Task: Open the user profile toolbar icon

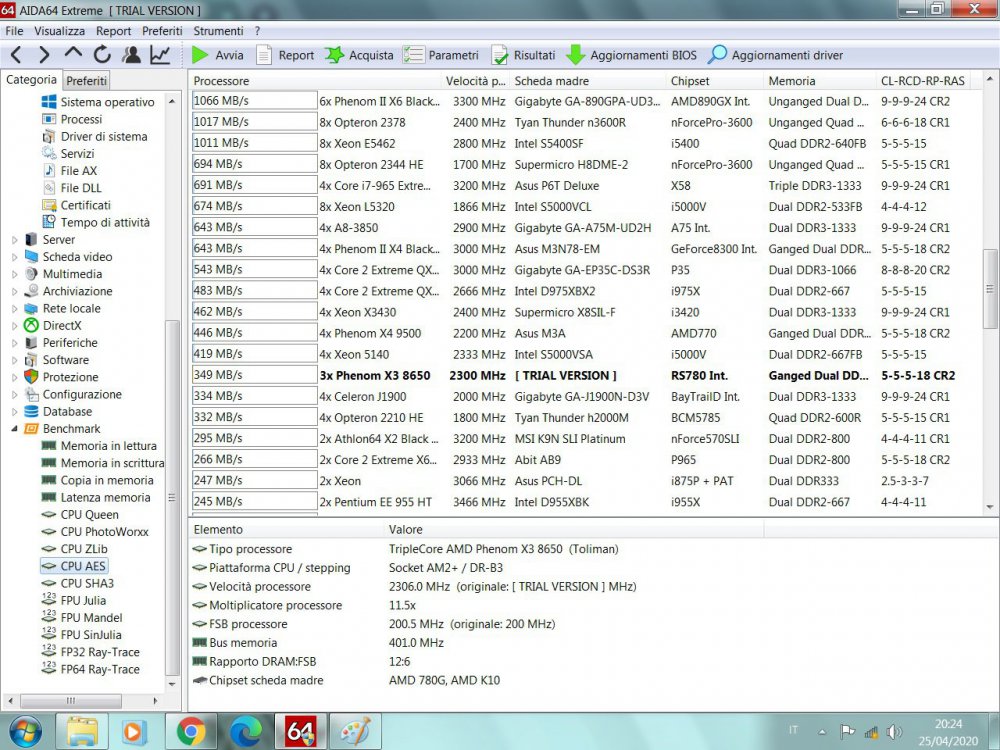Action: coord(131,55)
